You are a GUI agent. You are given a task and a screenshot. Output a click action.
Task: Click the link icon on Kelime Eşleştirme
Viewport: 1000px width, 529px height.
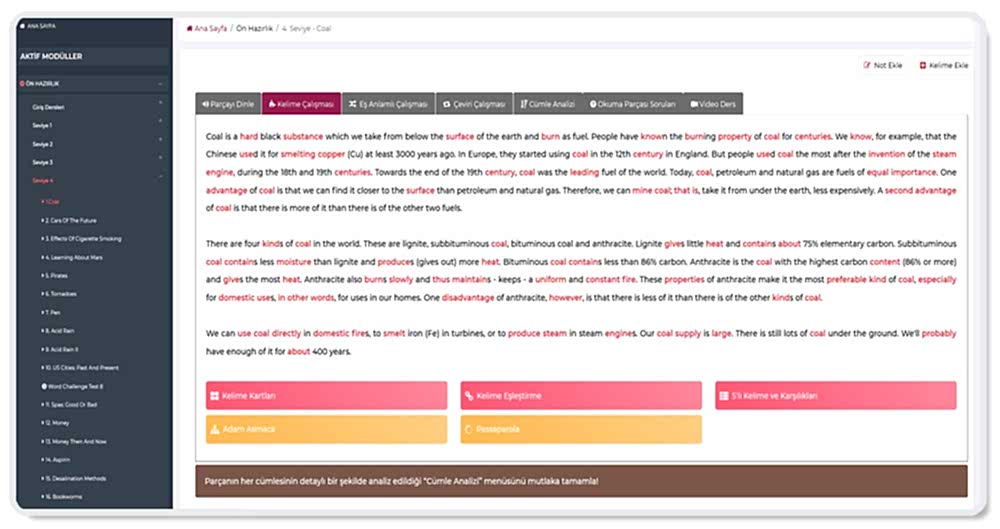coord(469,396)
